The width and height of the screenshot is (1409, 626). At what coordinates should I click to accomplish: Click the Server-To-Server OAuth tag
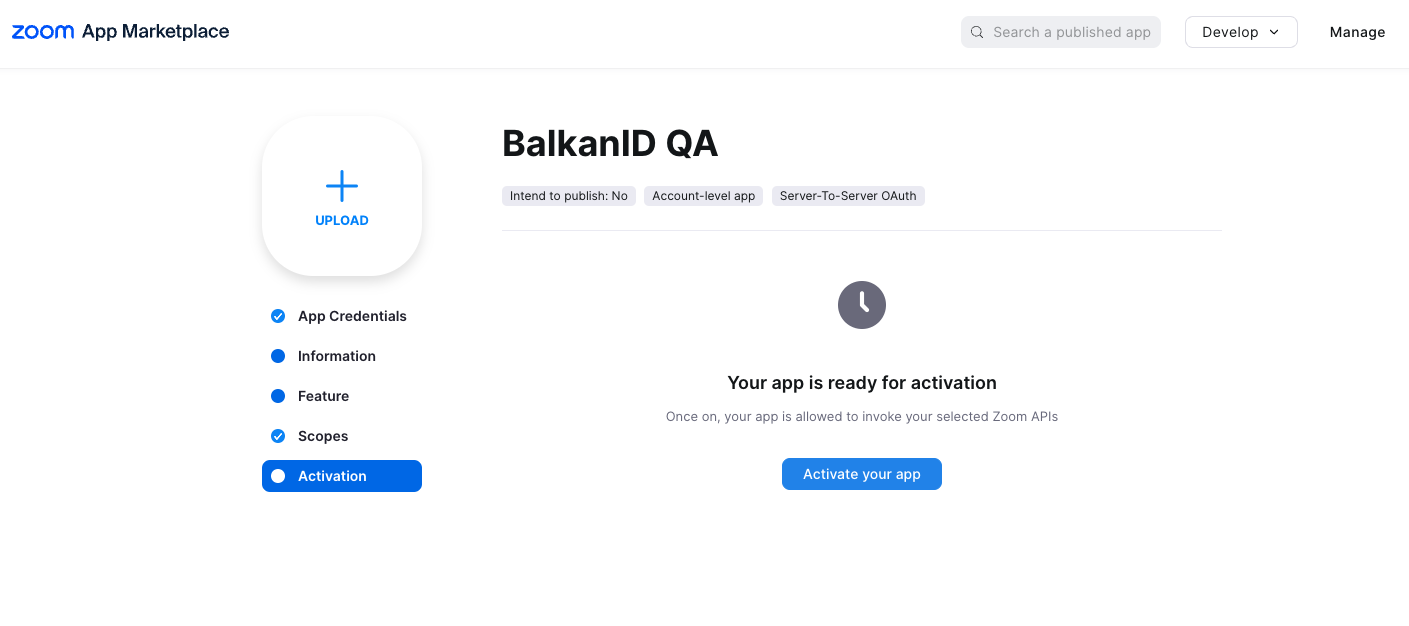click(848, 196)
